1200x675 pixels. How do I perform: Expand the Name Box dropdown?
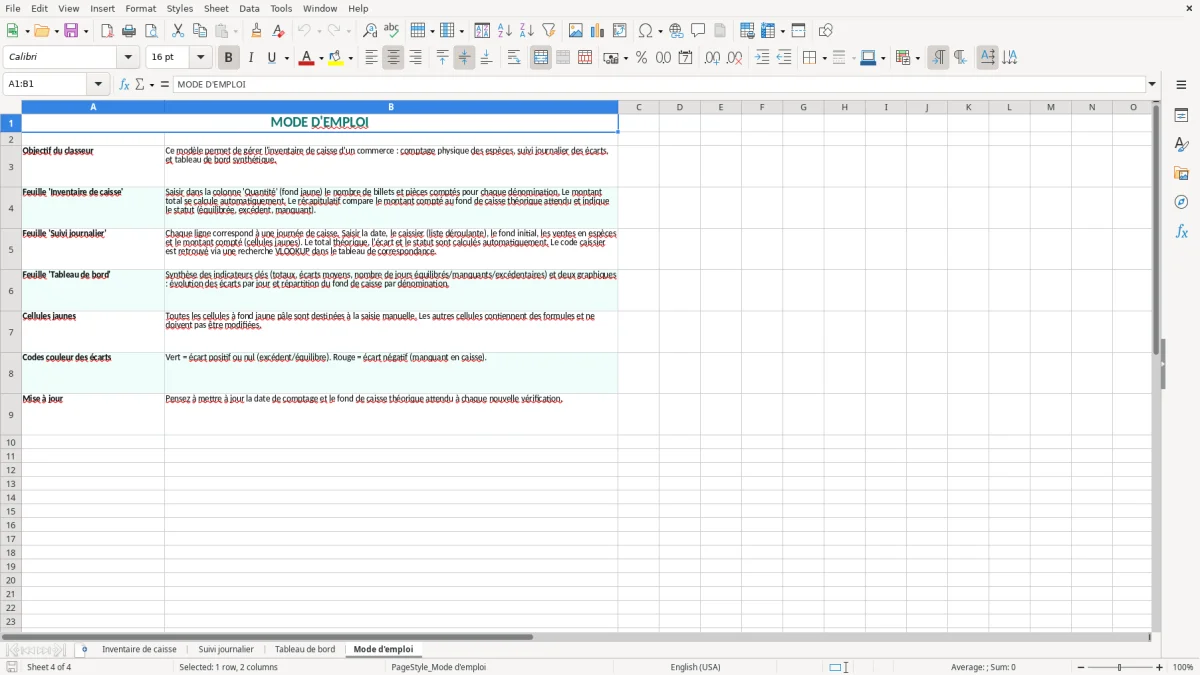pyautogui.click(x=98, y=85)
